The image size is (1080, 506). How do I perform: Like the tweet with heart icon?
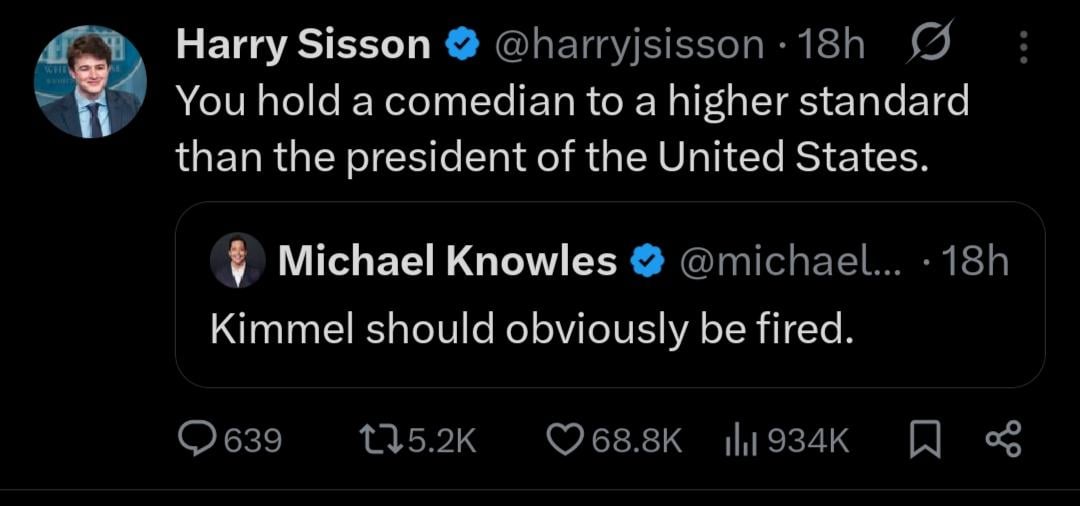565,439
